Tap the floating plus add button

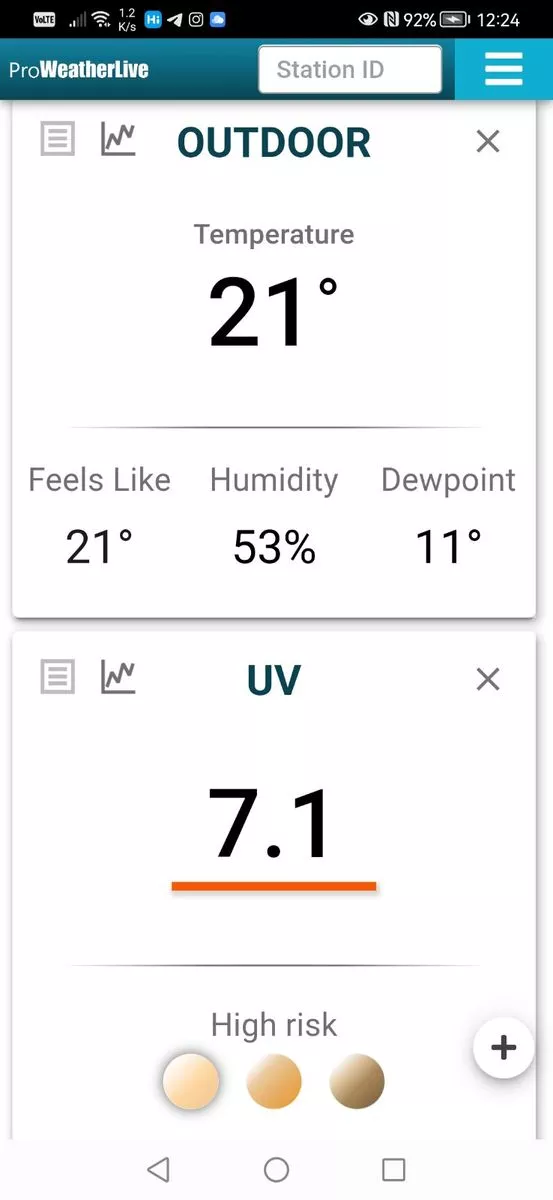coord(503,1047)
